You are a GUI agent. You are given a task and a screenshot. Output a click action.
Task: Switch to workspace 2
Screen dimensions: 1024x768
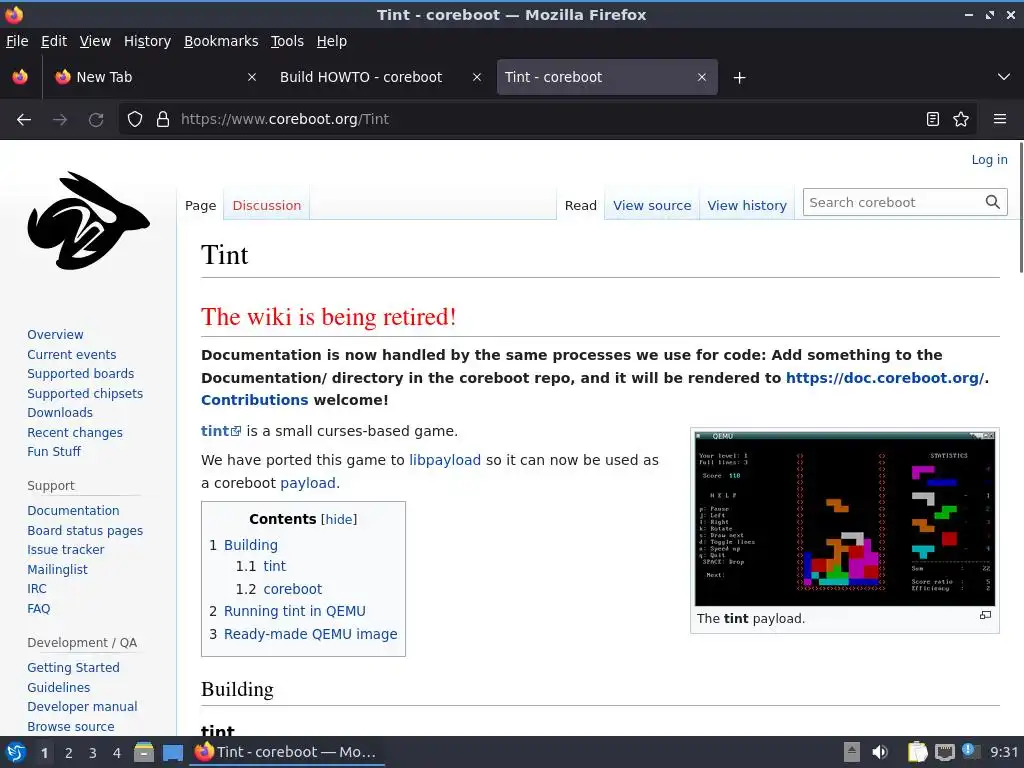coord(69,753)
